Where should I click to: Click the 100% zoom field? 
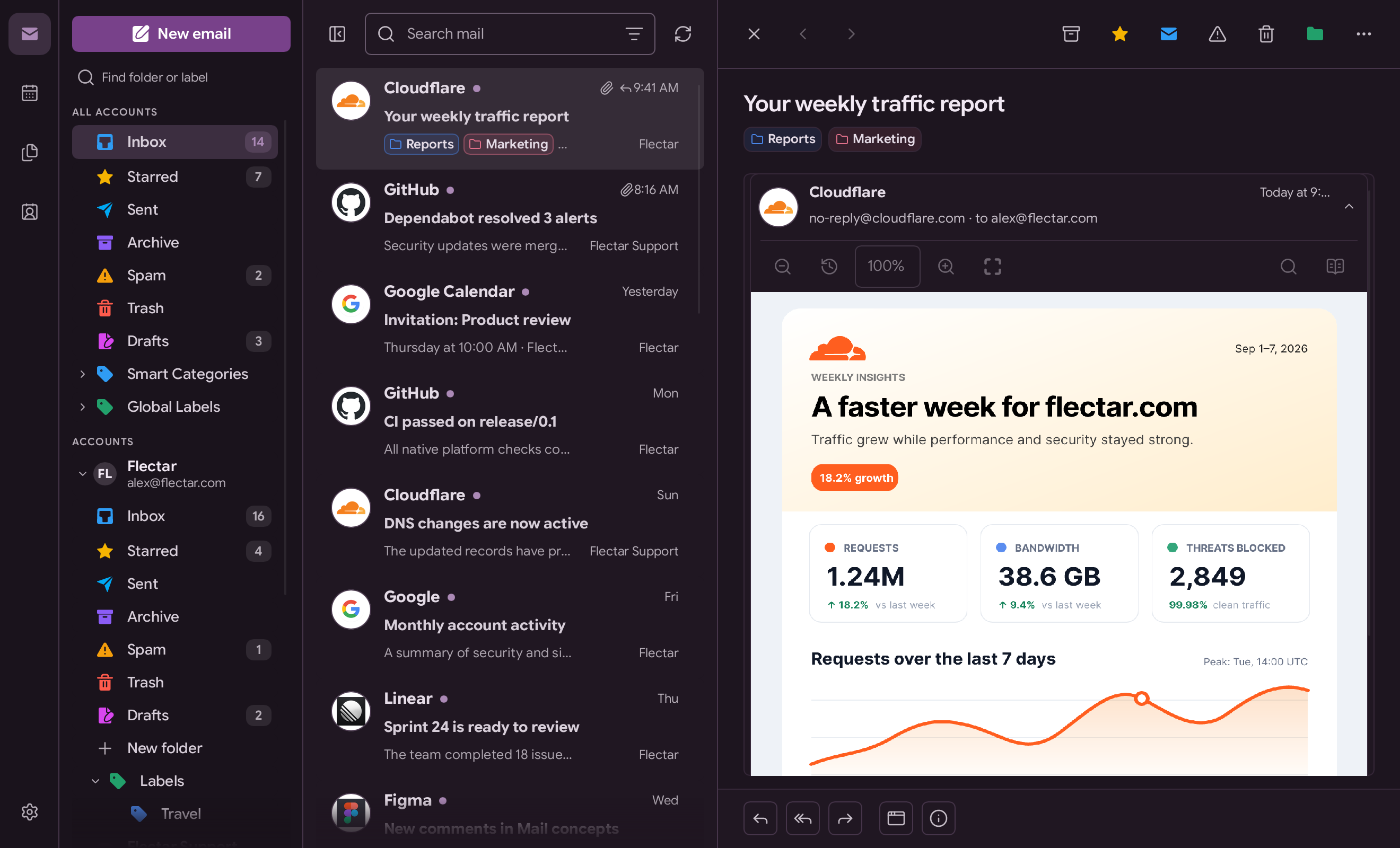(x=887, y=267)
